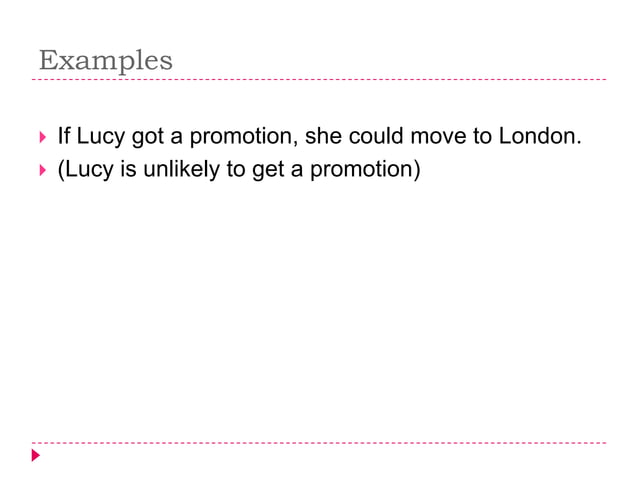Click the dashed pink line near slide bottom
Screen dimensions: 638x478
pos(319,443)
